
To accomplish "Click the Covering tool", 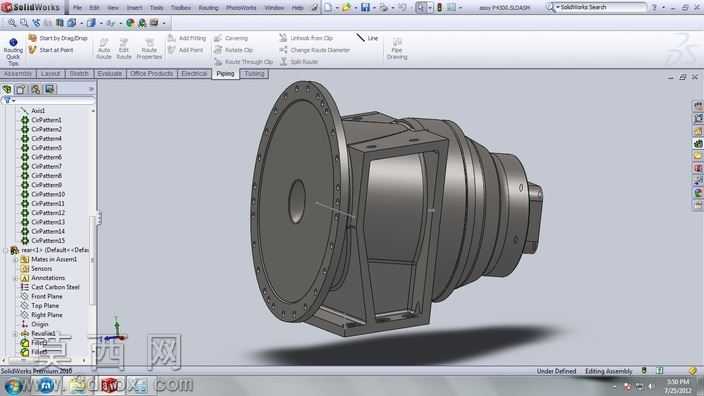I will 231,38.
